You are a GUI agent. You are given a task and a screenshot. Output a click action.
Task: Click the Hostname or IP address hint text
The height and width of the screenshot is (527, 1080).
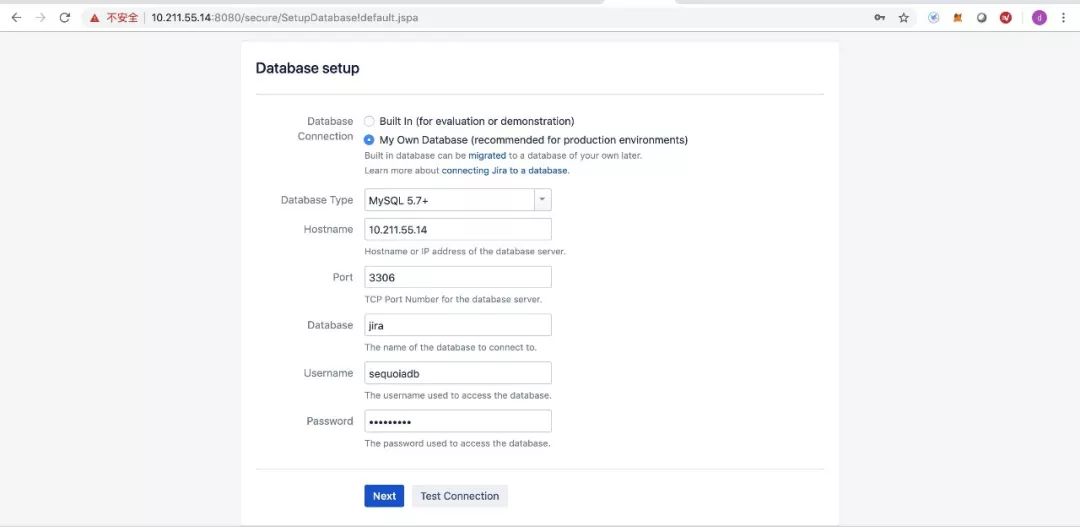pos(465,251)
